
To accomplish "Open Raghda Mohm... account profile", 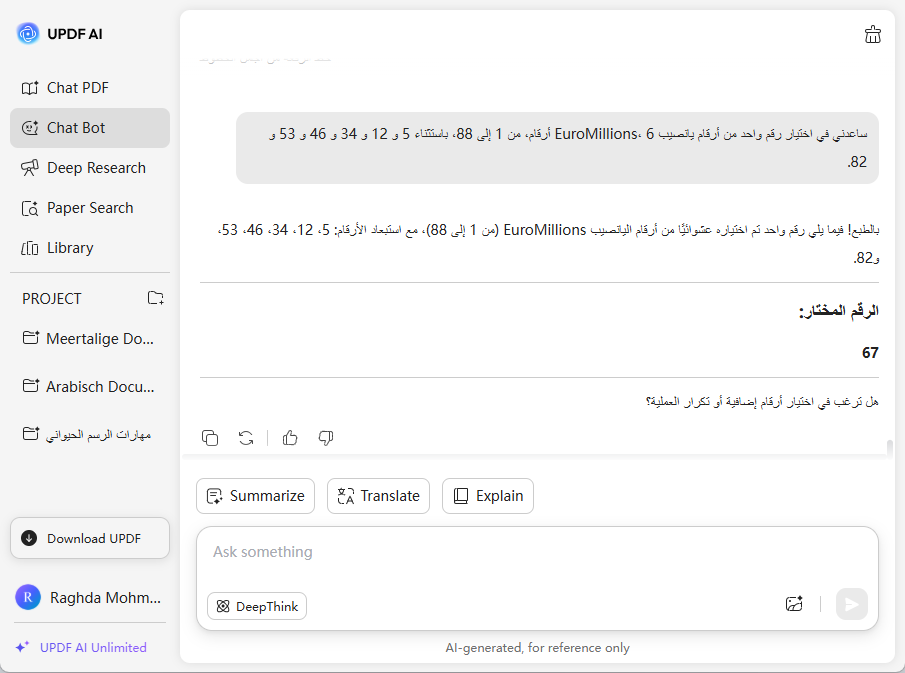I will coord(89,597).
